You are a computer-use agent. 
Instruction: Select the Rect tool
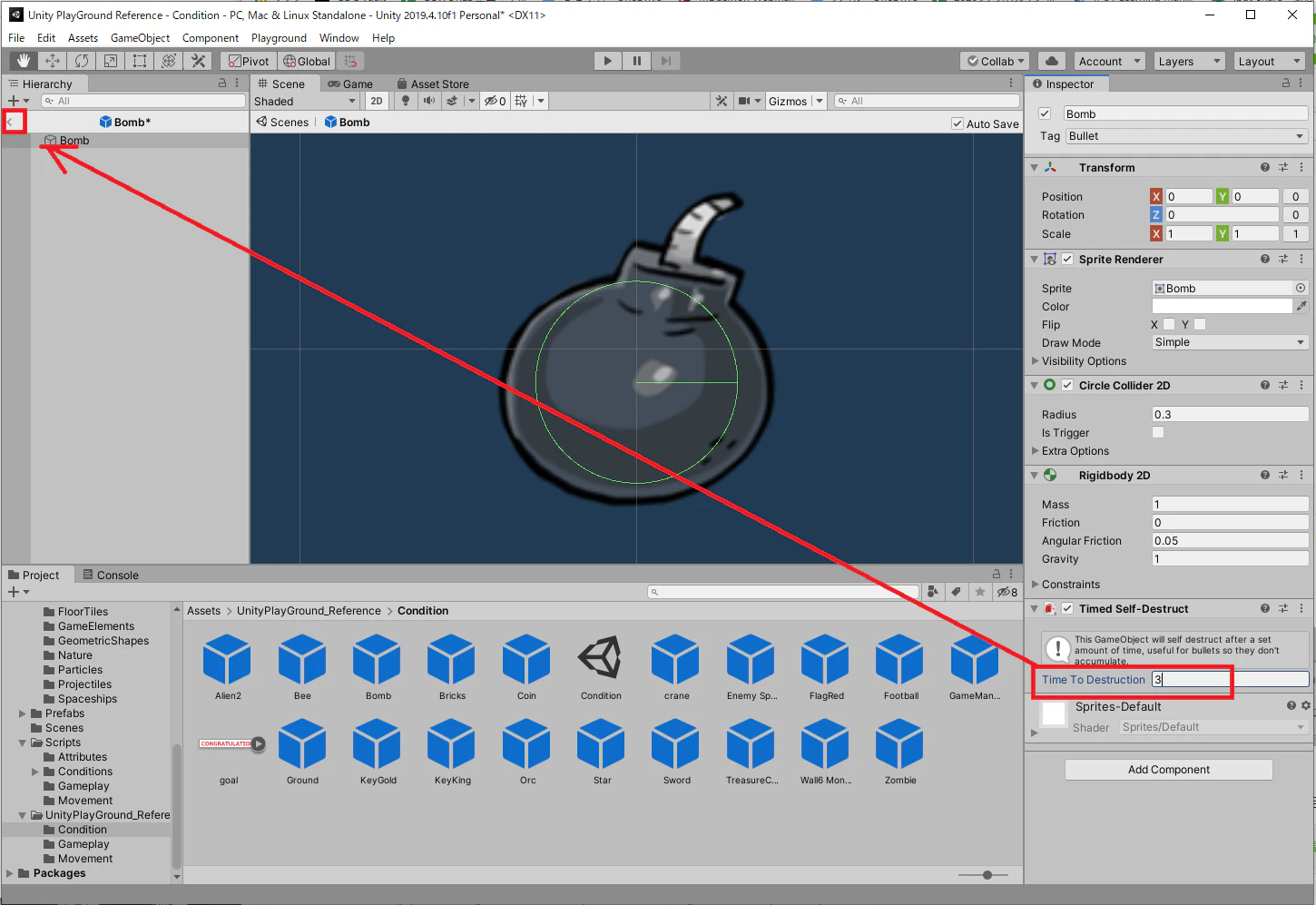(140, 61)
